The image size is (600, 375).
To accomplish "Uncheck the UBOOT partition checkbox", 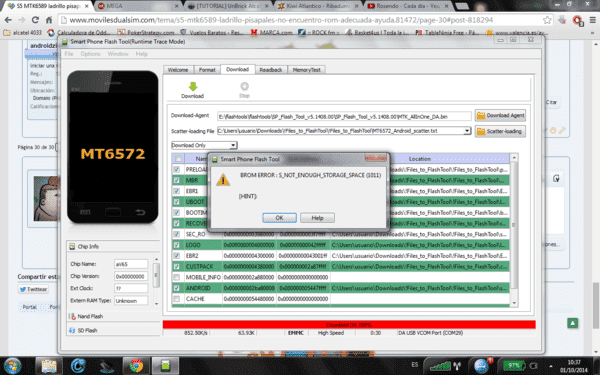I will pyautogui.click(x=176, y=201).
